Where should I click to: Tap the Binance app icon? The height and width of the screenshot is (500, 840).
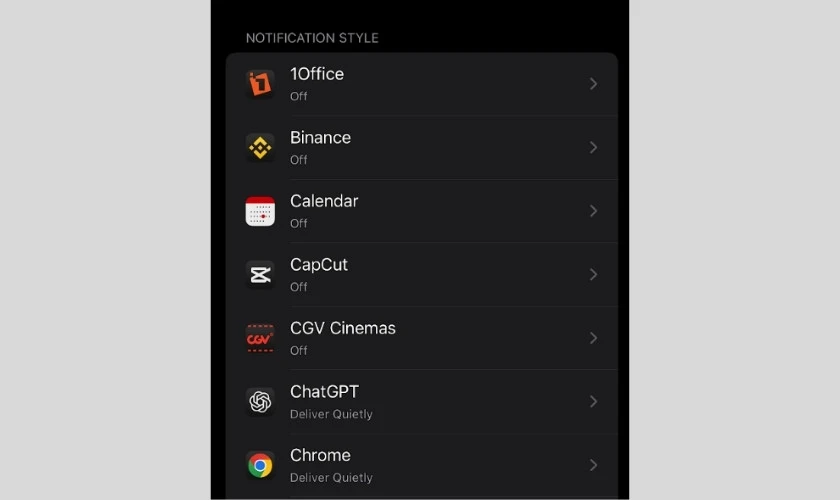point(260,147)
